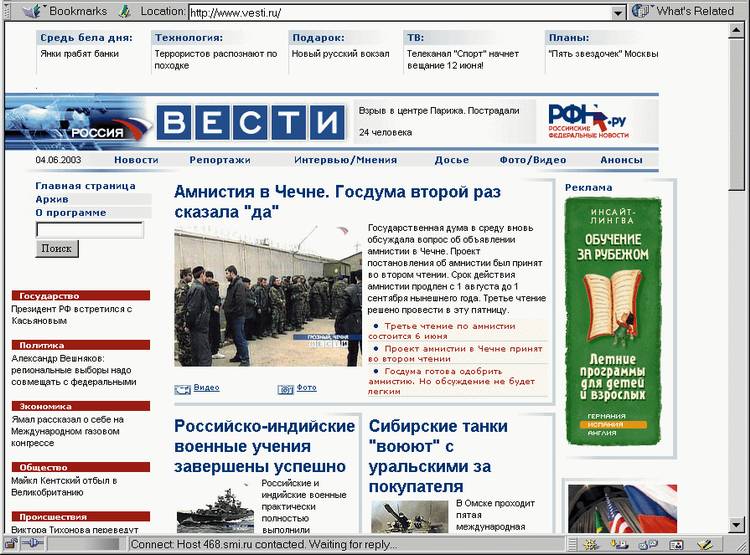Image resolution: width=750 pixels, height=555 pixels.
Task: Open the Политика category header
Action: pyautogui.click(x=81, y=345)
